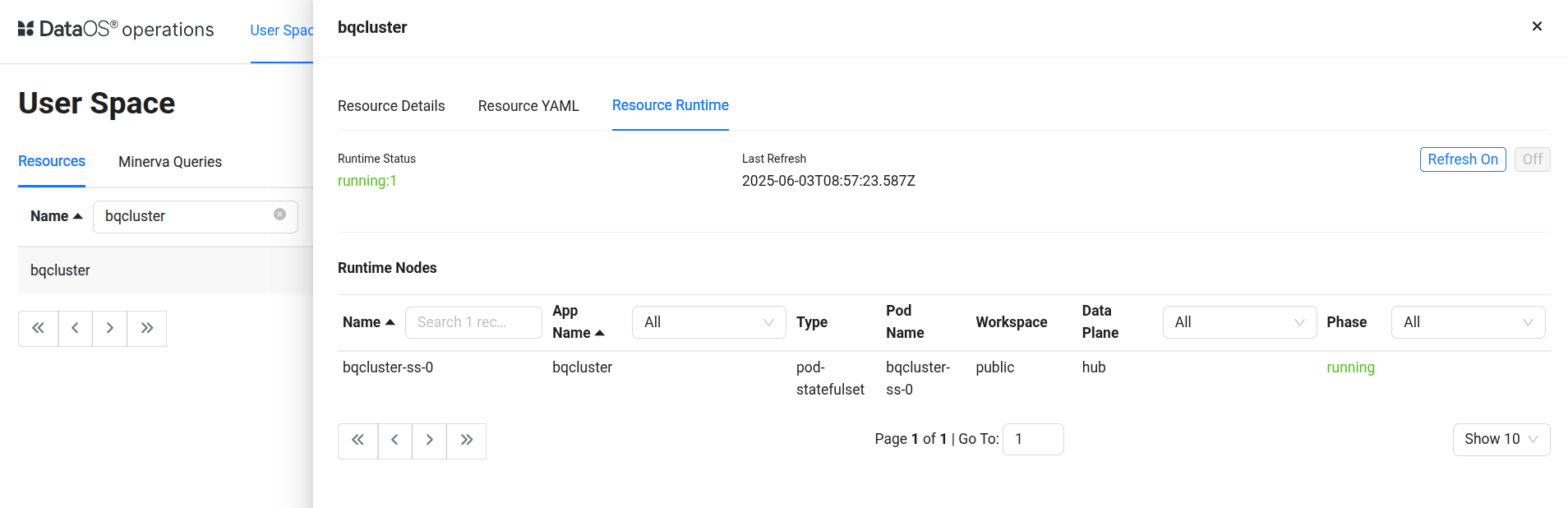Jump to last page in Resources list

pyautogui.click(x=147, y=329)
